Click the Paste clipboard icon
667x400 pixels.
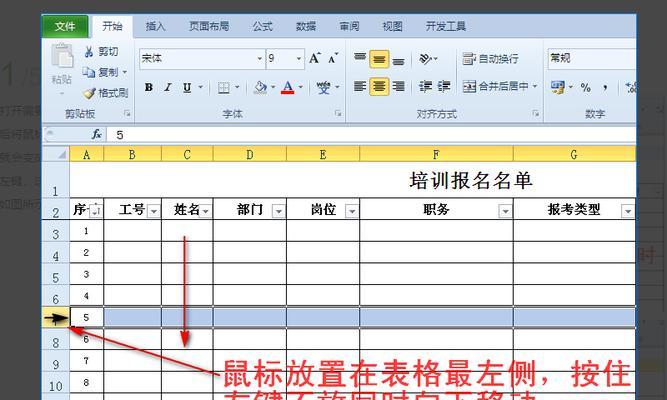pos(62,56)
